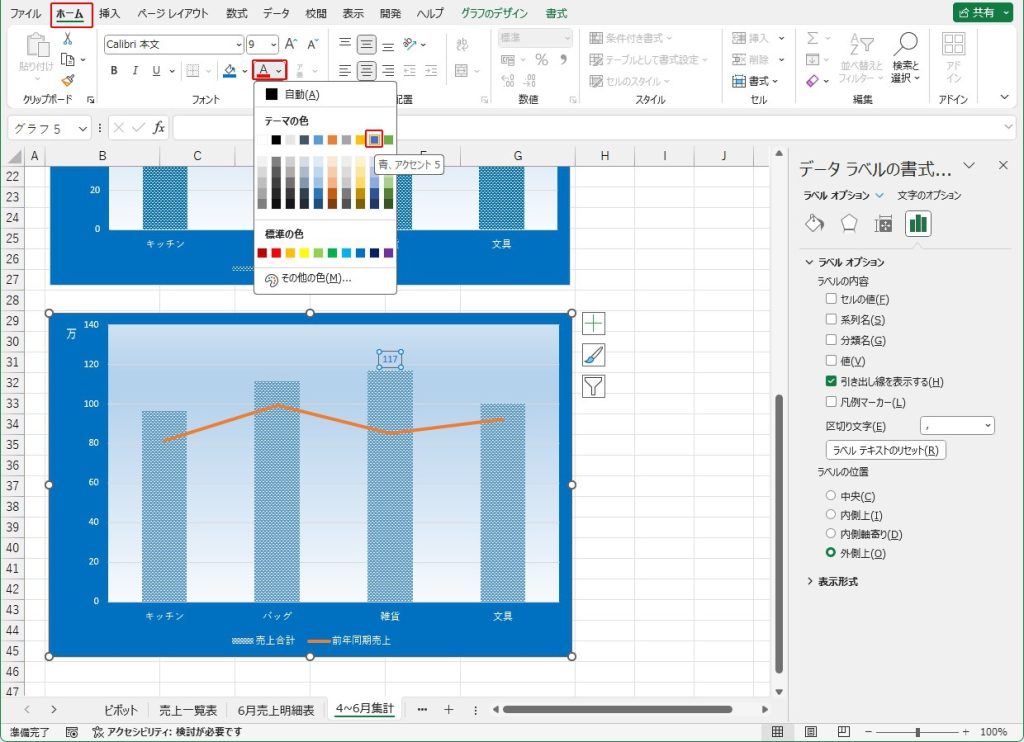Open the font name dropdown
The height and width of the screenshot is (742, 1024).
pyautogui.click(x=238, y=44)
